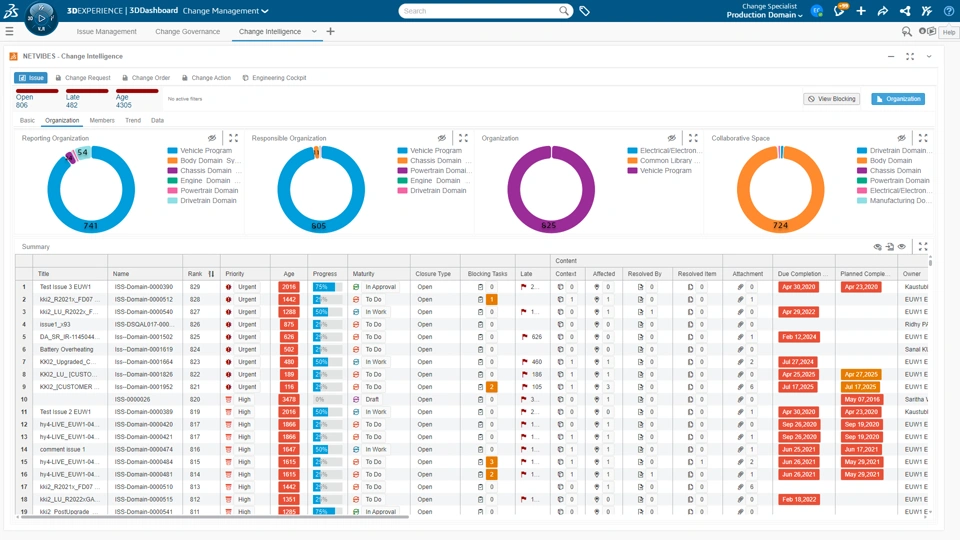Click the search magnifier icon
The width and height of the screenshot is (960, 540).
coord(563,11)
